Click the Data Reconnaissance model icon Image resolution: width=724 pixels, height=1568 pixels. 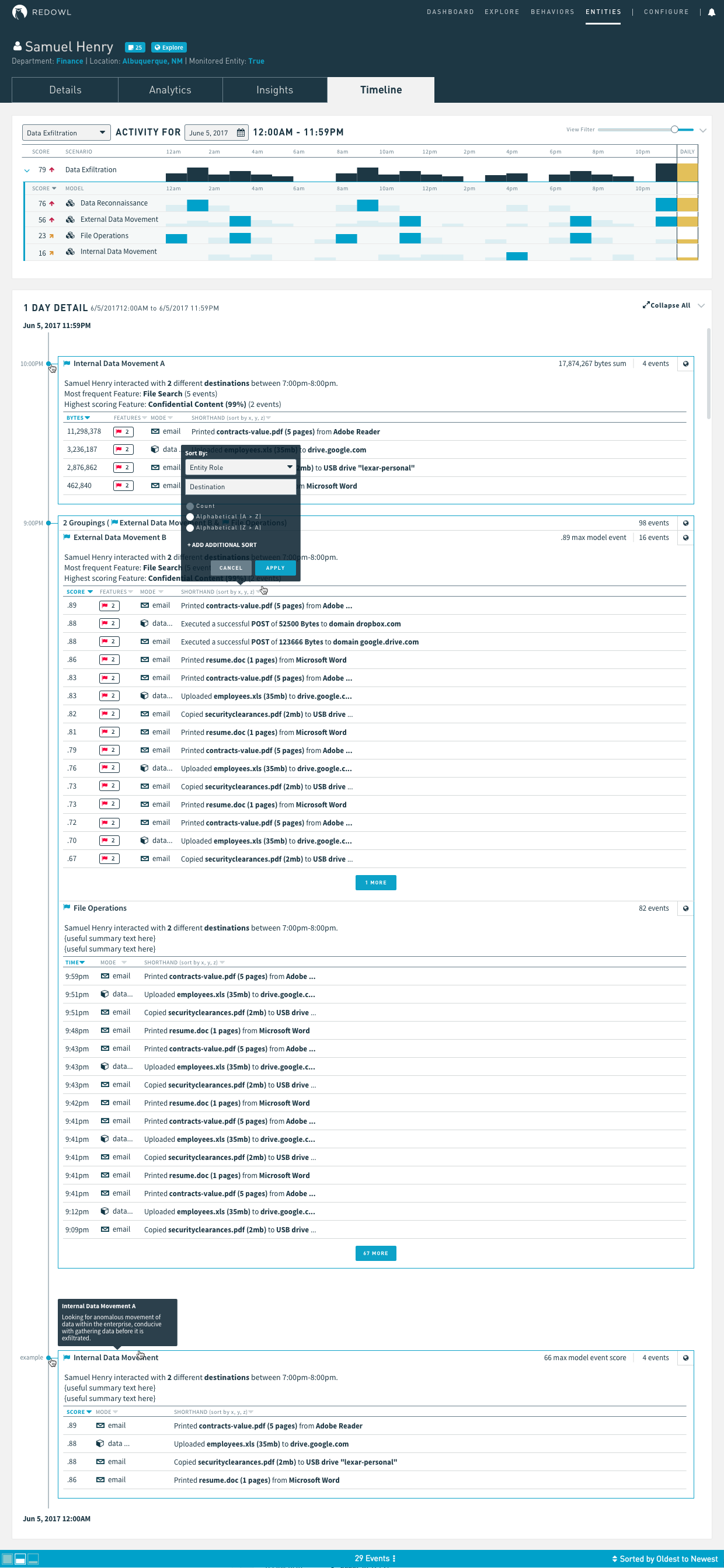70,203
